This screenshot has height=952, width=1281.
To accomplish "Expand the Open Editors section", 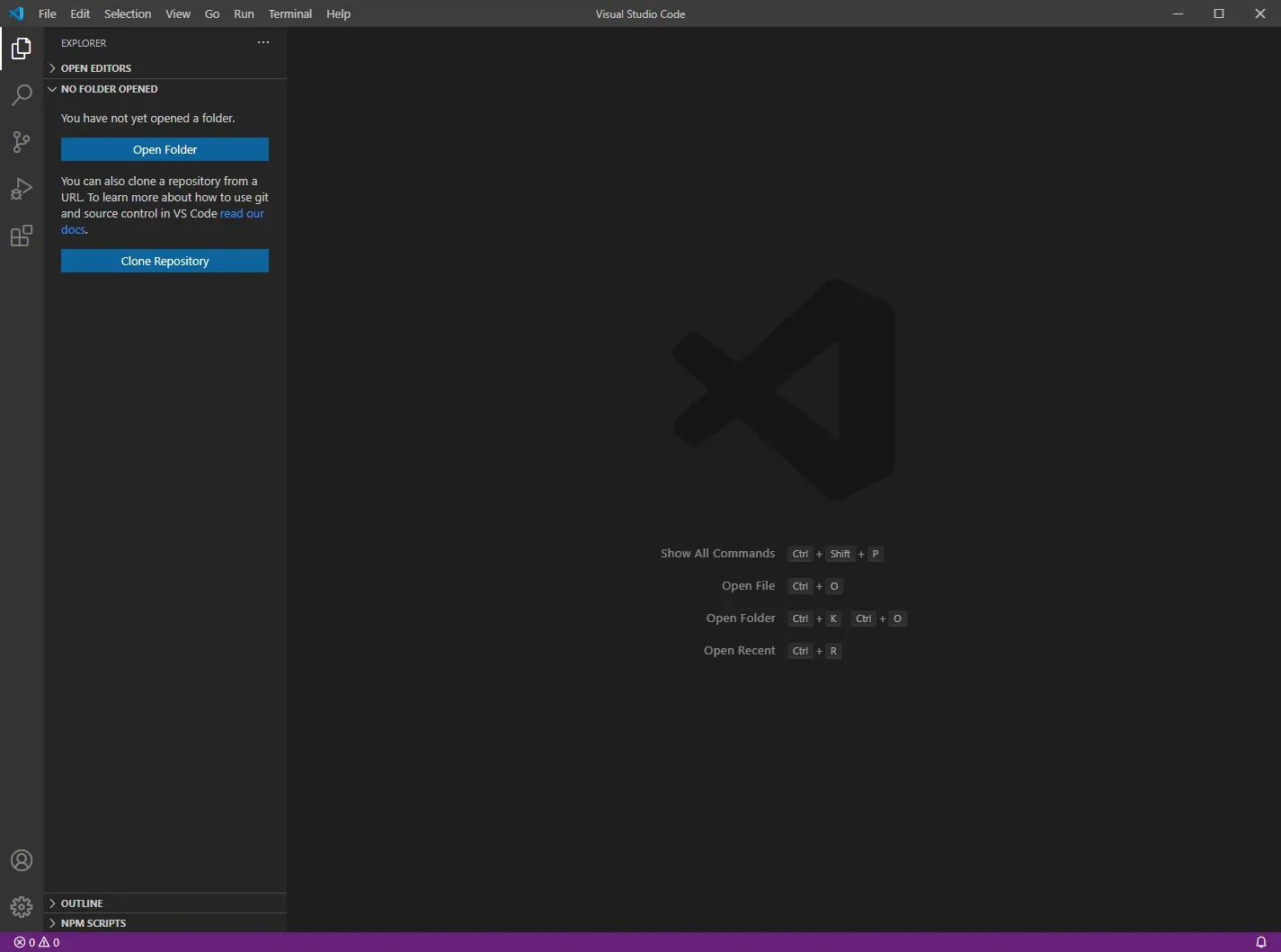I will pos(96,67).
